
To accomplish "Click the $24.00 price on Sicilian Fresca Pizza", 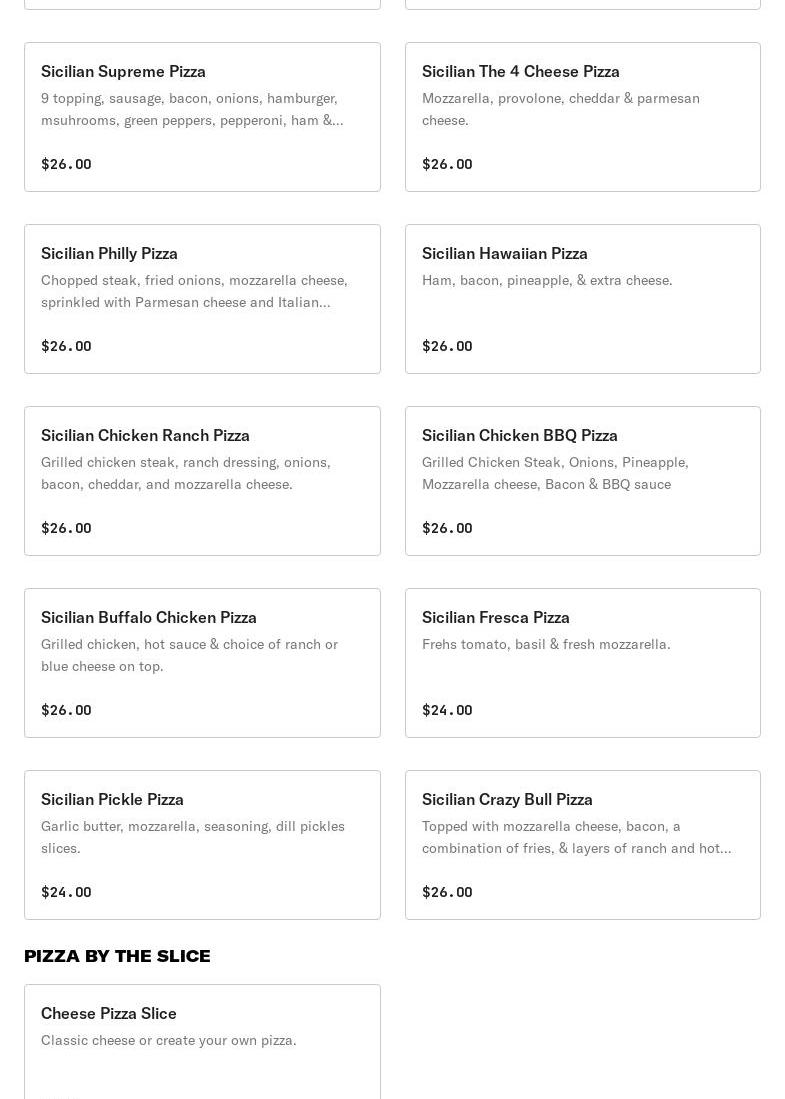I will point(447,710).
